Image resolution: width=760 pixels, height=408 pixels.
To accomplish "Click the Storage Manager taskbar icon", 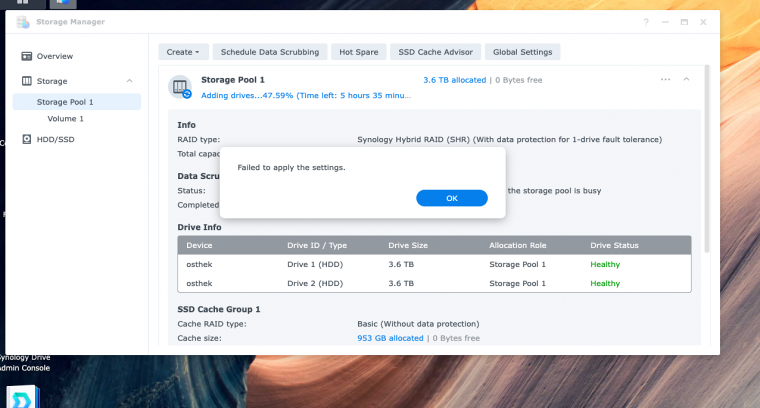I will point(63,2).
